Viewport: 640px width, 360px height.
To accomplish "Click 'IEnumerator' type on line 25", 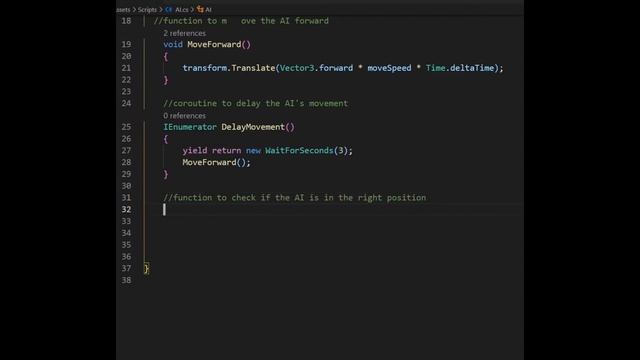I will (x=190, y=127).
